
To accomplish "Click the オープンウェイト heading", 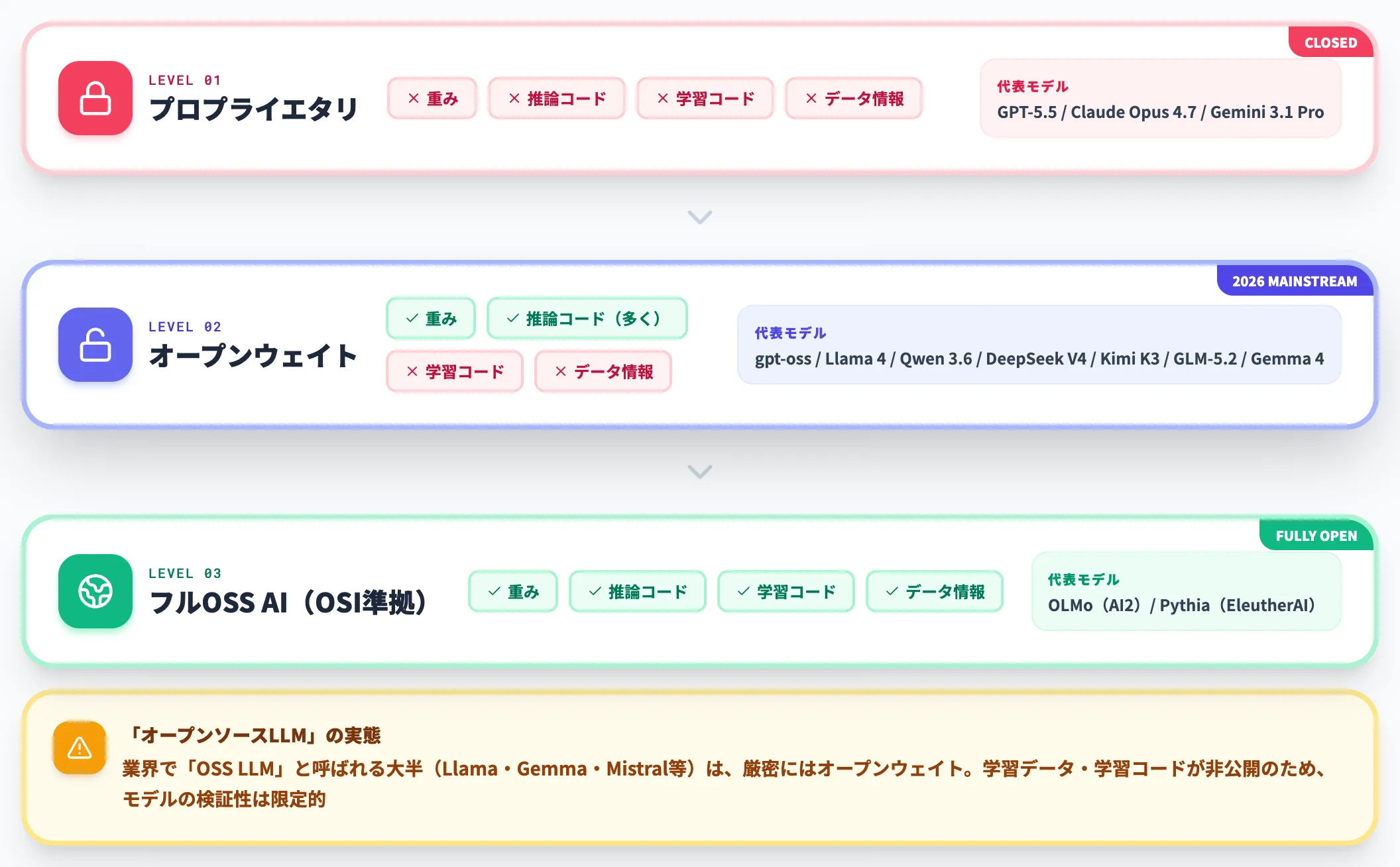I will tap(253, 356).
